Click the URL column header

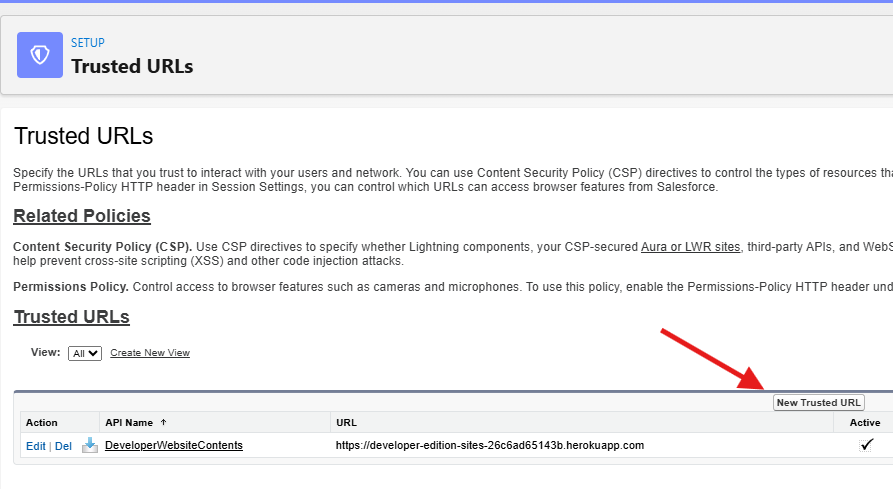(x=346, y=423)
